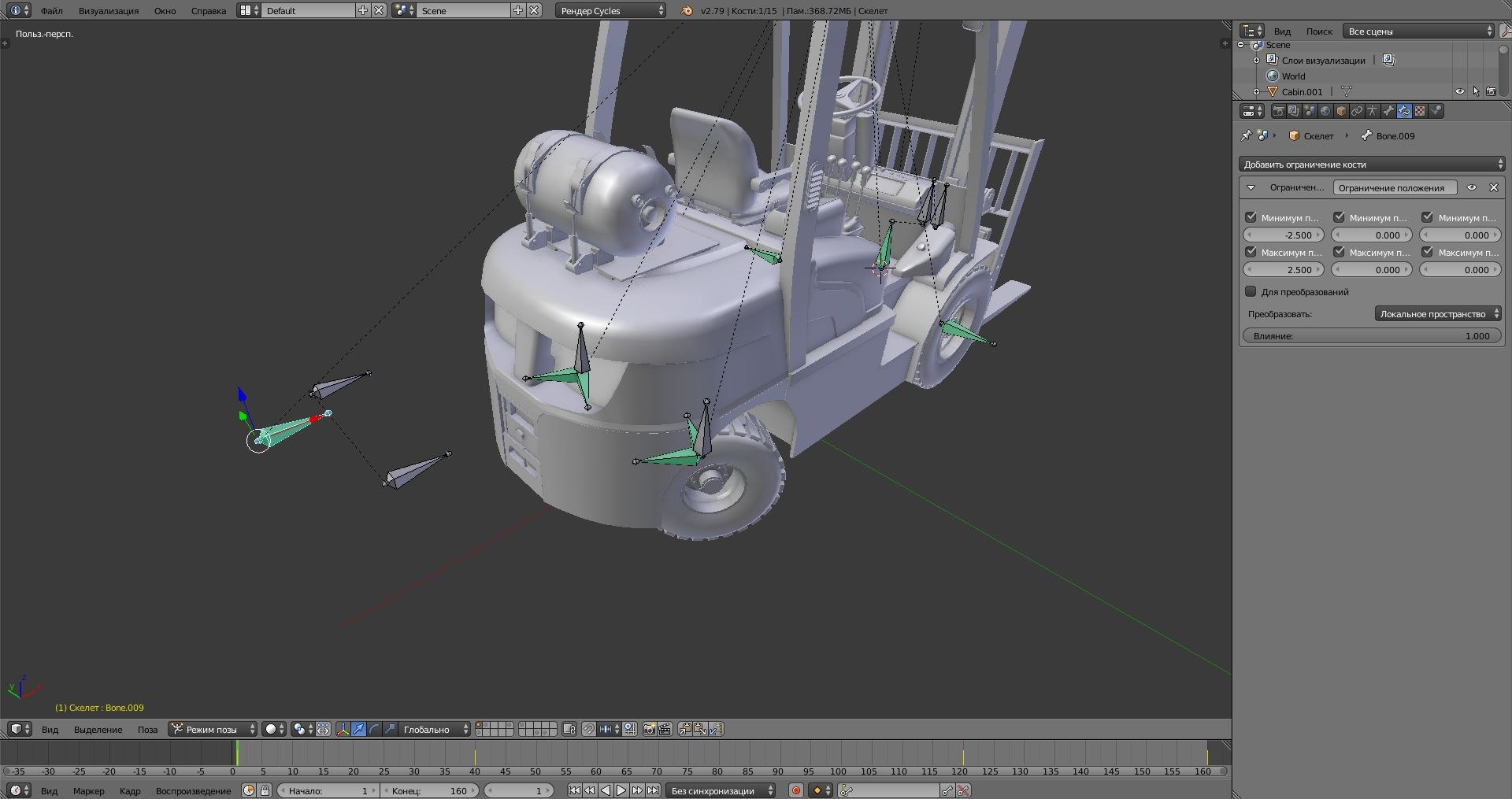Open the Рендер Cycles engine dropdown
This screenshot has height=799, width=1512.
(x=611, y=10)
